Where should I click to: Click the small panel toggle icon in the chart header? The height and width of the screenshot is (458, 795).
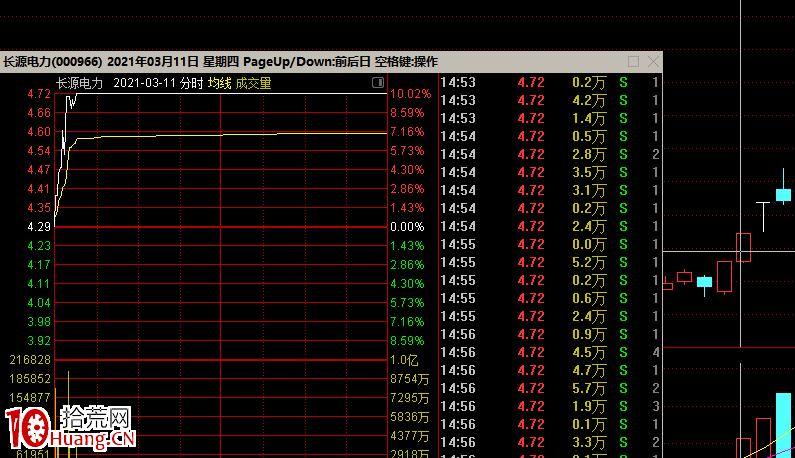pyautogui.click(x=377, y=82)
